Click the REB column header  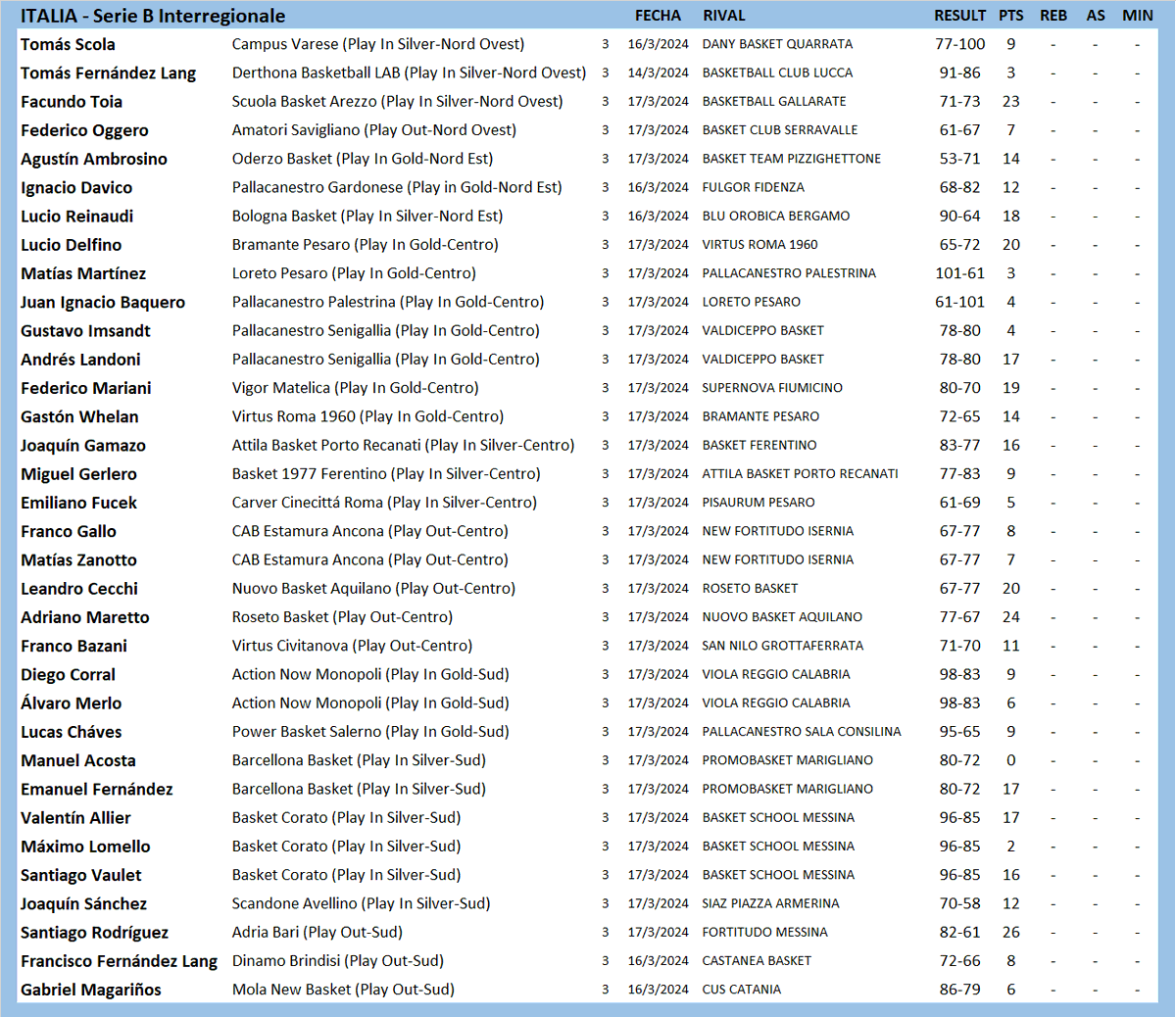[1053, 16]
